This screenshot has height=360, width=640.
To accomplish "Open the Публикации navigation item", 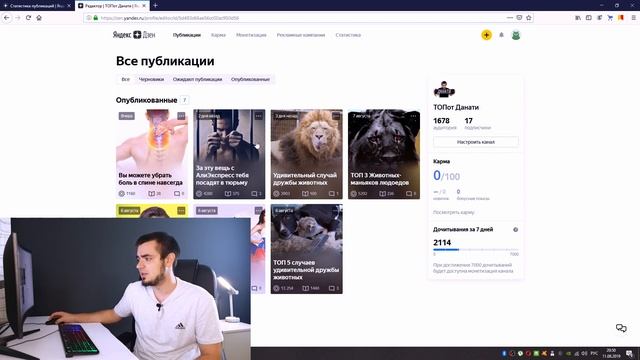I will click(x=187, y=35).
